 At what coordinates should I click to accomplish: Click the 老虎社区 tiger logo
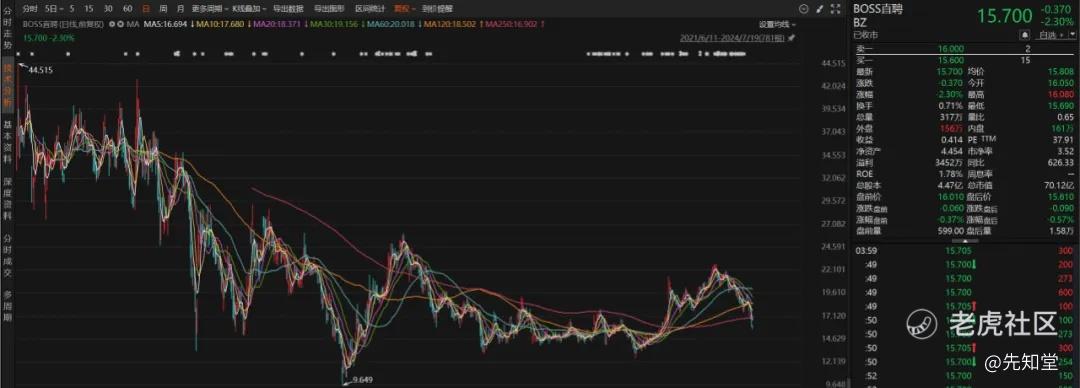923,324
